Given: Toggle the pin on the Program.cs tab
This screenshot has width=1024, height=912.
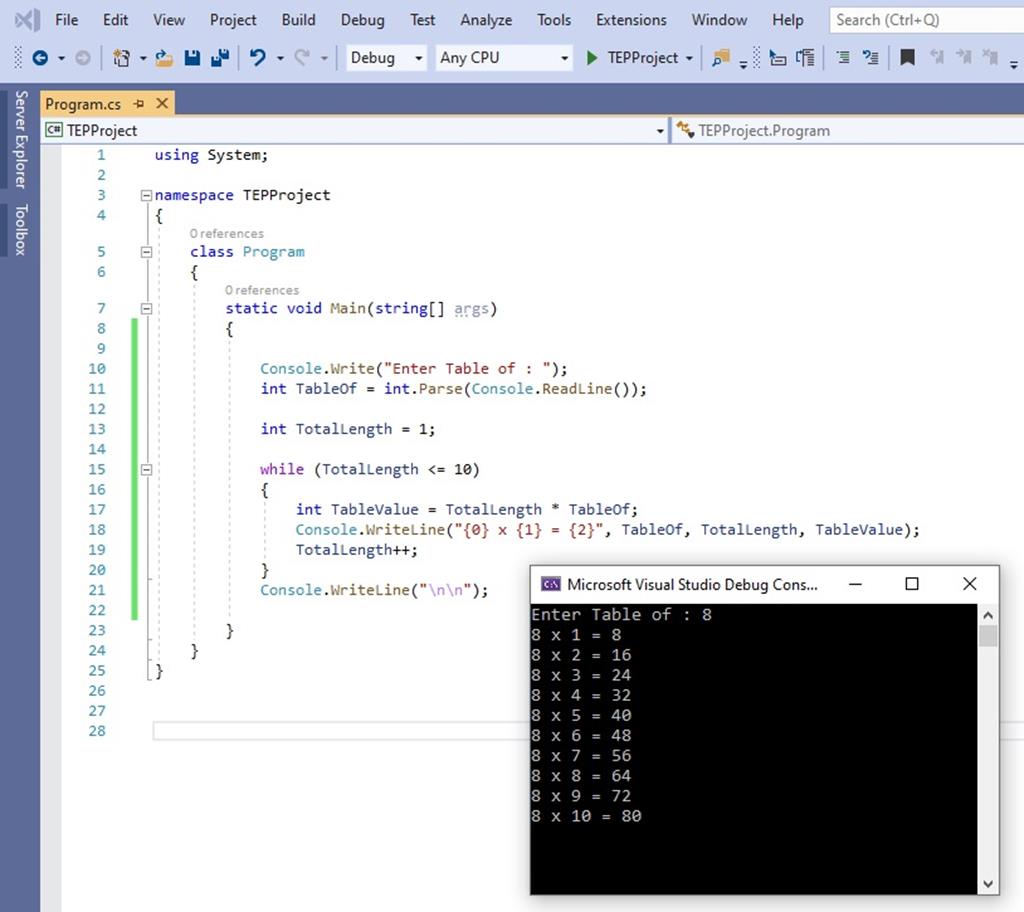Looking at the screenshot, I should 139,103.
